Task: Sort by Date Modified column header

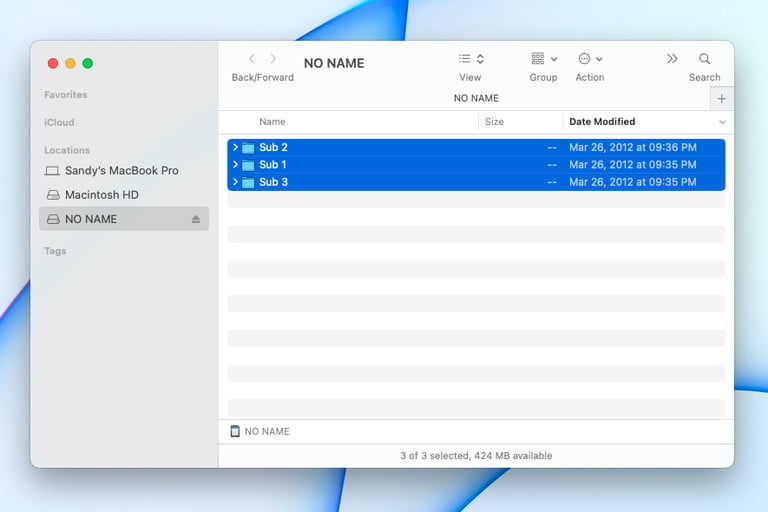Action: pos(602,122)
